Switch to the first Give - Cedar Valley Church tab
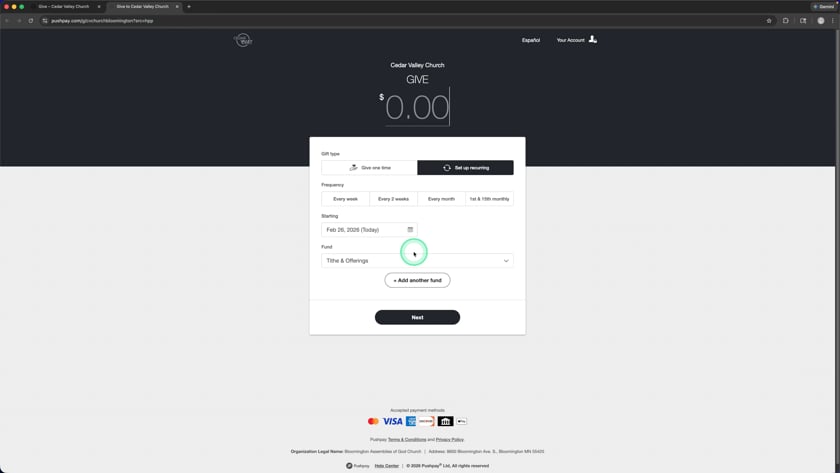Screen dimensions: 840x473 click(64, 6)
